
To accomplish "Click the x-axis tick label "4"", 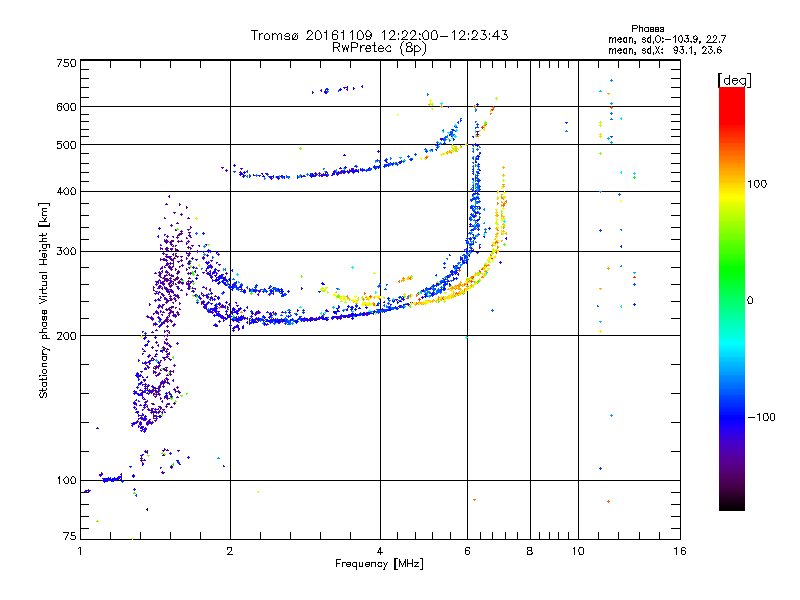I will coord(380,551).
